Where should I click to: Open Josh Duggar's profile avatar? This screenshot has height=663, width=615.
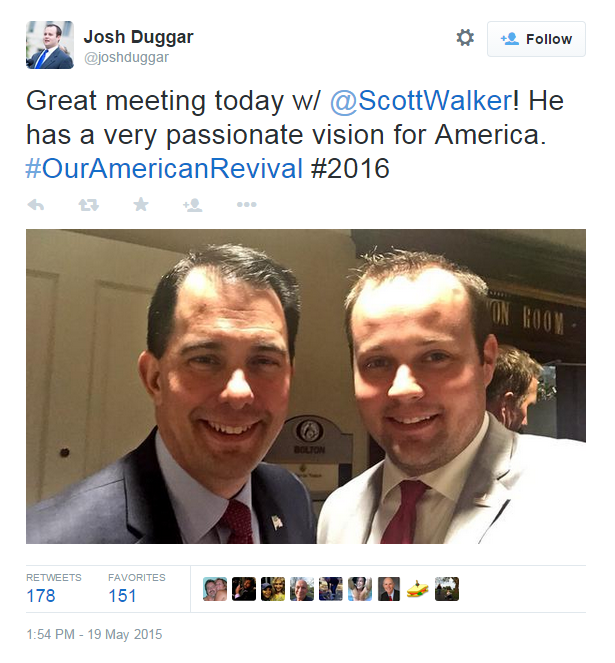tap(50, 45)
